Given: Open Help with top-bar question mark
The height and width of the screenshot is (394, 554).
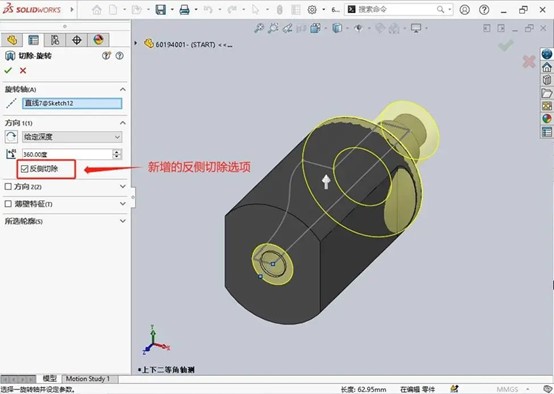Looking at the screenshot, I should point(484,10).
